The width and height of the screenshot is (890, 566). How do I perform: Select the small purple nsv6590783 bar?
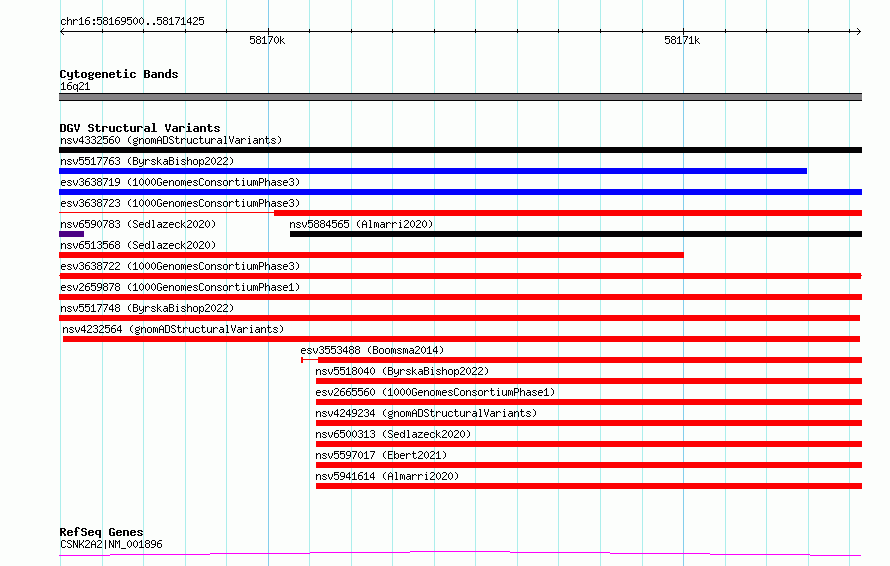72,234
